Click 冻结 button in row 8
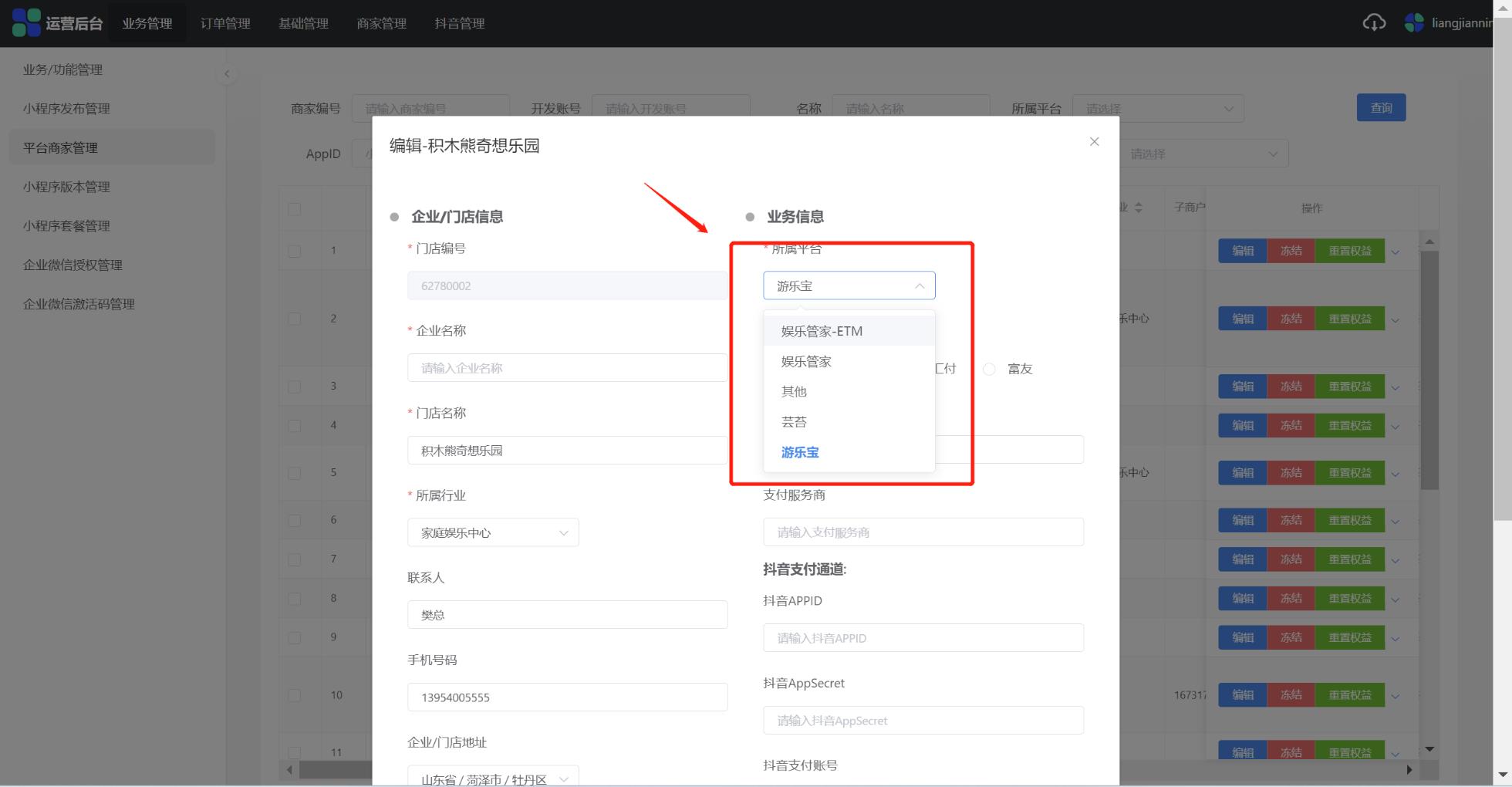Viewport: 1512px width, 787px height. tap(1291, 599)
